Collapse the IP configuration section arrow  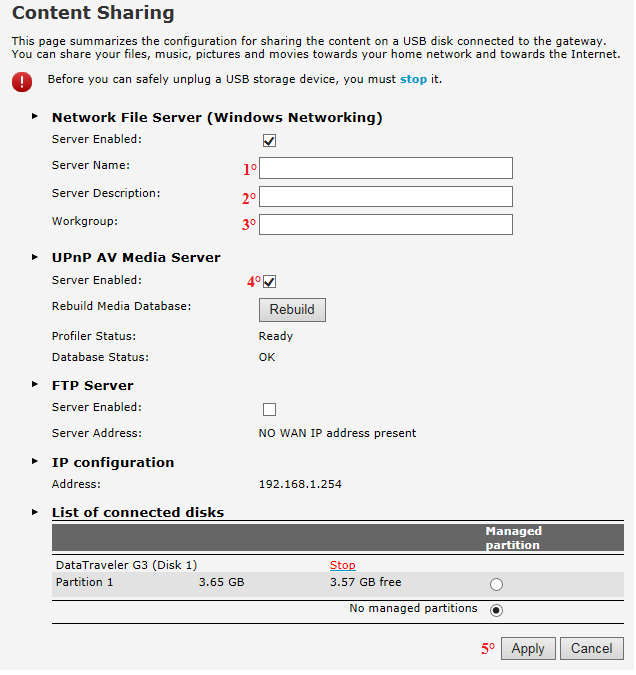coord(35,462)
